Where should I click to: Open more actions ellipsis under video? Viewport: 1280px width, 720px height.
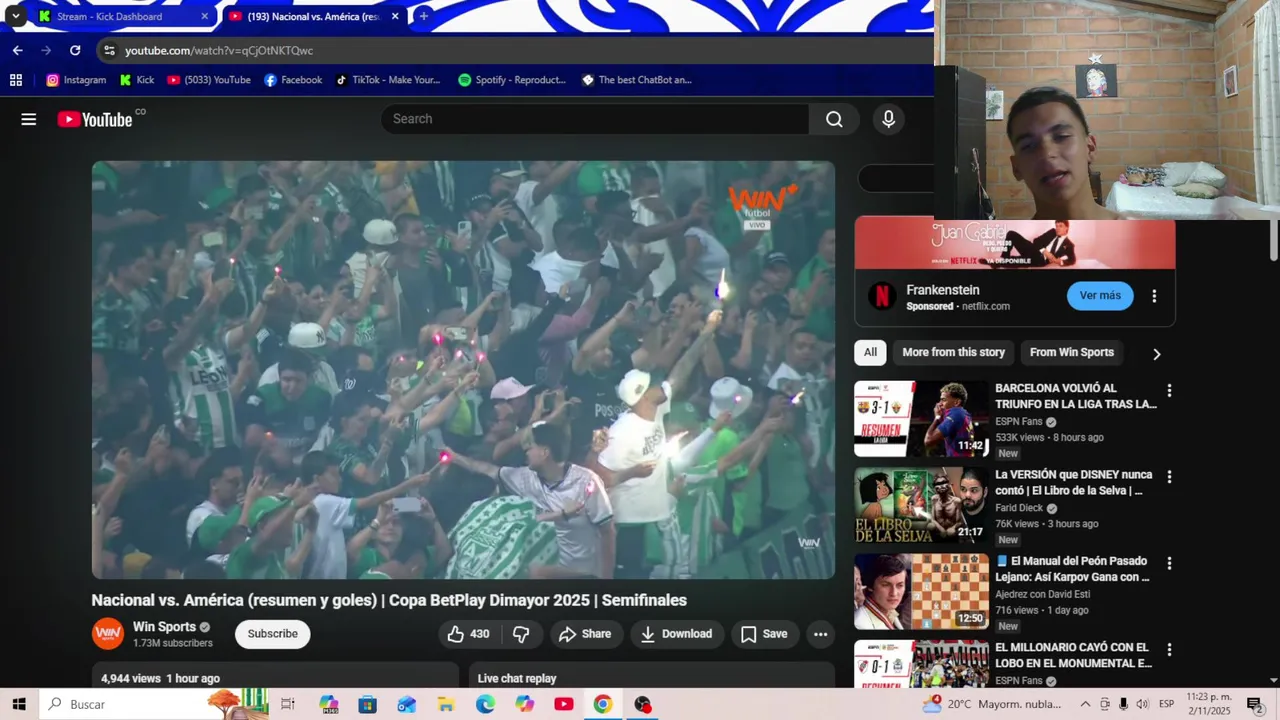pos(820,634)
